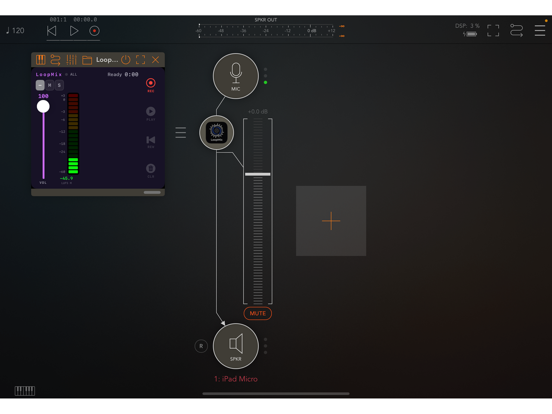Image resolution: width=552 pixels, height=414 pixels.
Task: Click the 001:1 transport position counter
Action: coord(58,19)
